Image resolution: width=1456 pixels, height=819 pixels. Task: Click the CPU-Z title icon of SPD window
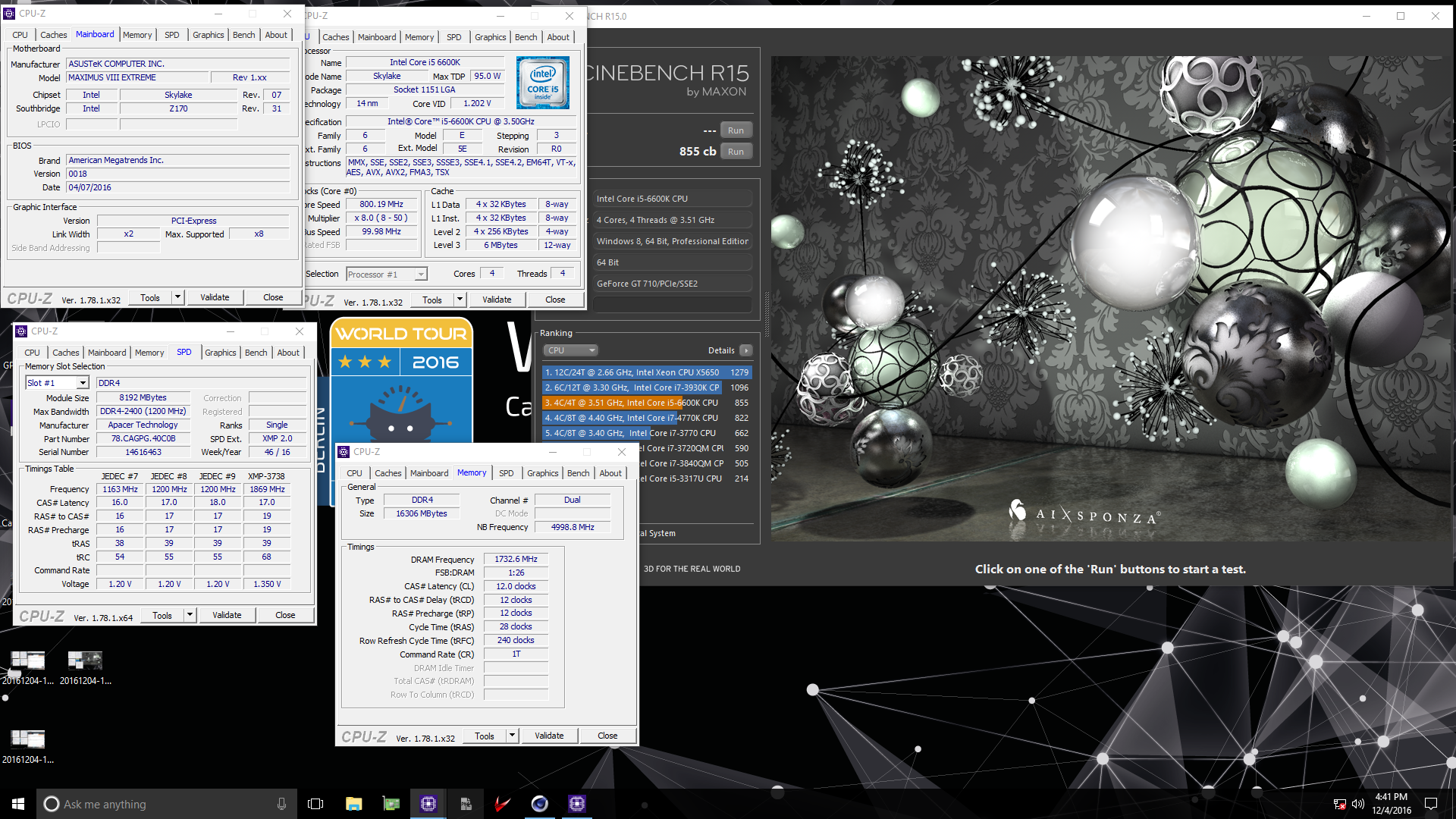pos(21,331)
